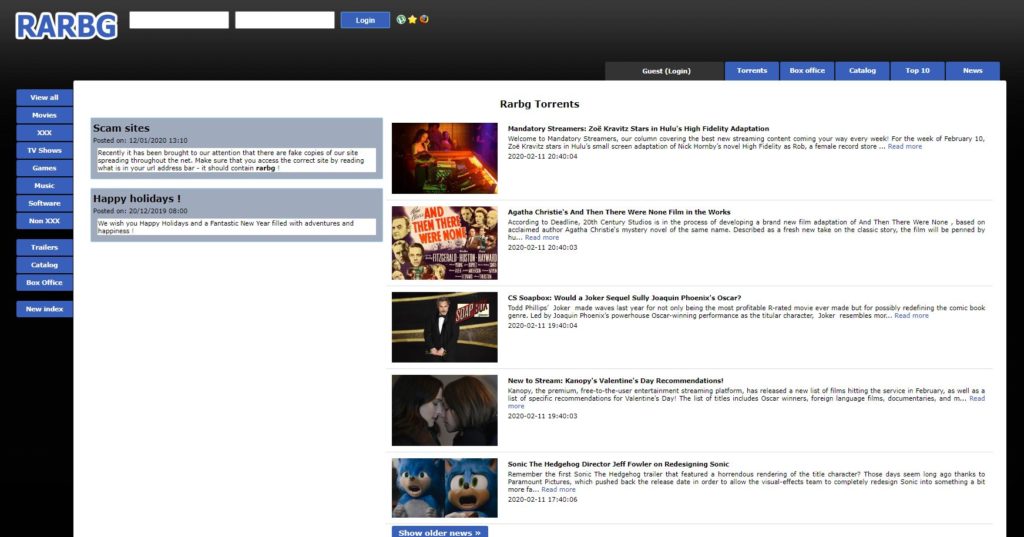The image size is (1024, 537).
Task: Focus the password input field
Action: click(x=285, y=20)
